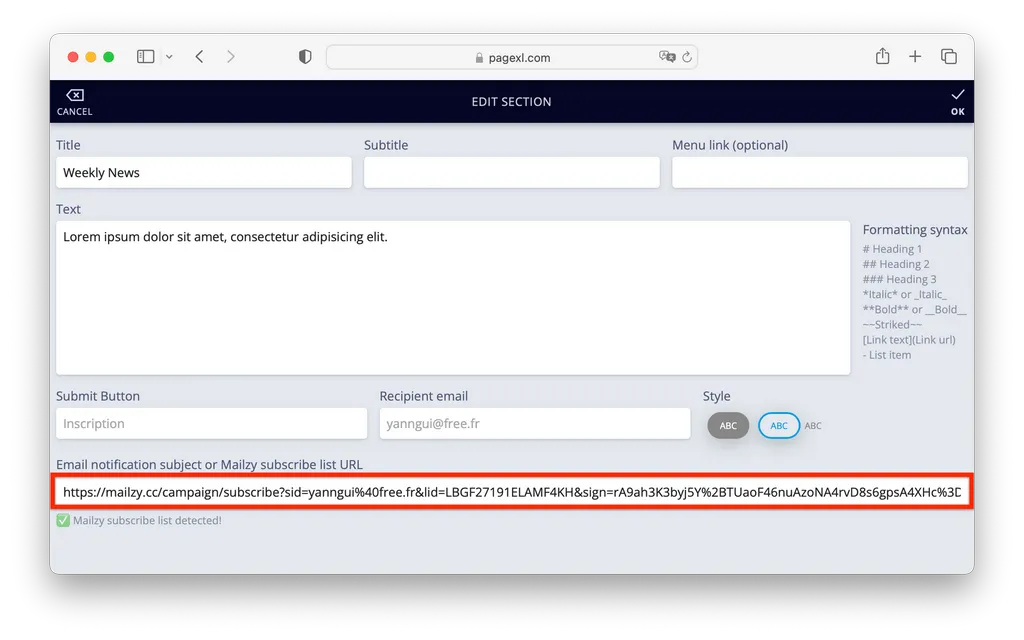Click the 'Formatting syntax' heading
The image size is (1024, 640).
915,230
